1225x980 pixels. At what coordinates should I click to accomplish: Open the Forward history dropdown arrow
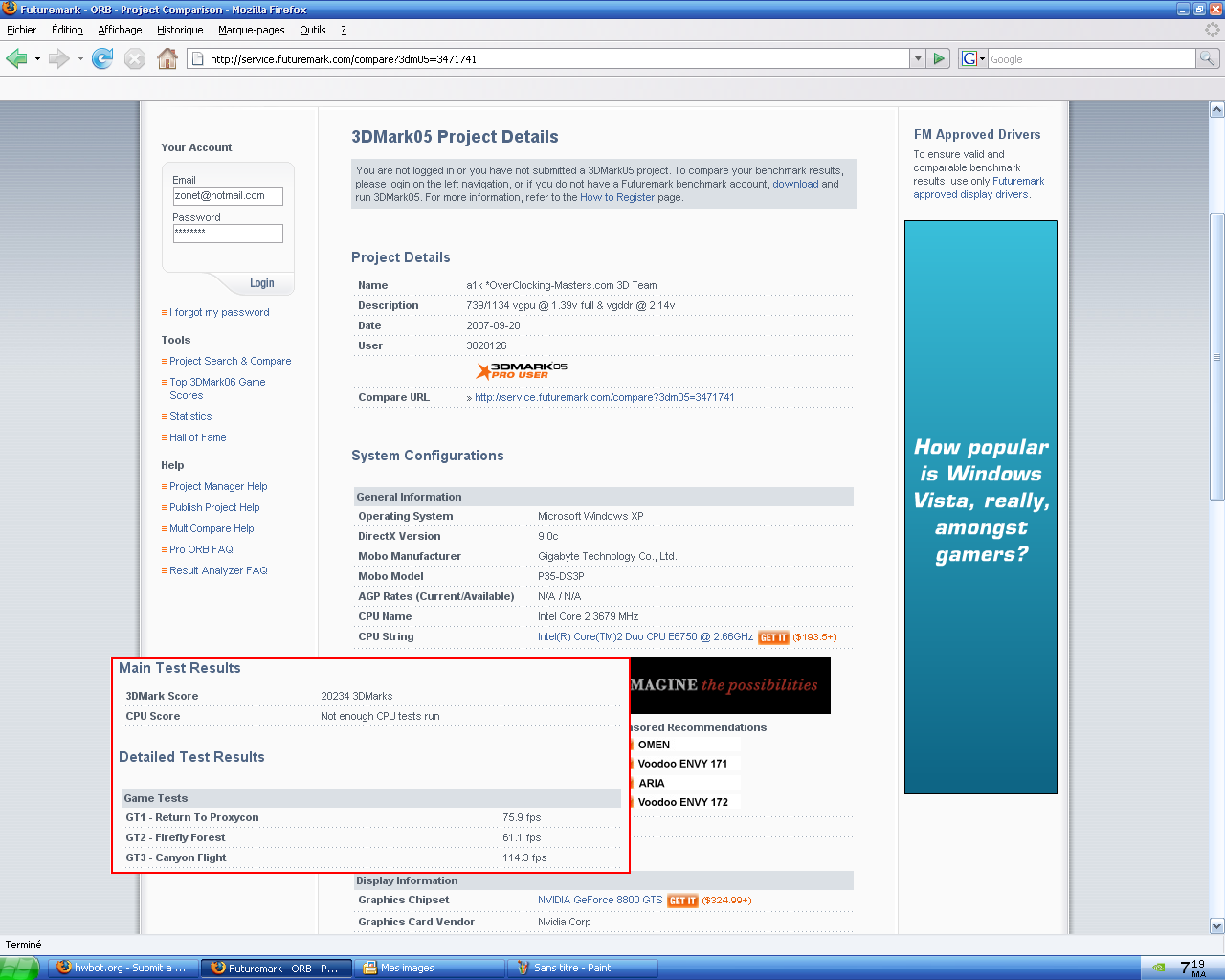coord(80,58)
